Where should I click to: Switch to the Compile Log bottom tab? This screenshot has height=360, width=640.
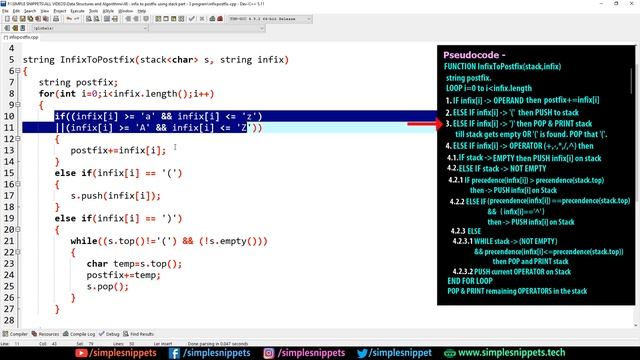point(79,334)
